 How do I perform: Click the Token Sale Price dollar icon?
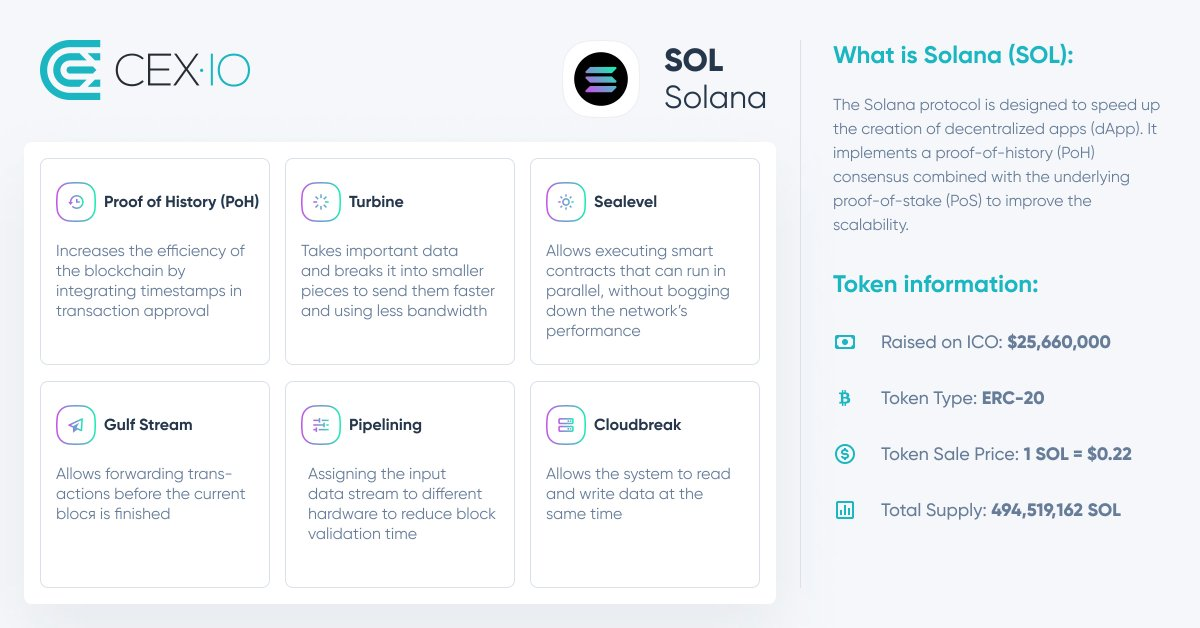click(844, 454)
